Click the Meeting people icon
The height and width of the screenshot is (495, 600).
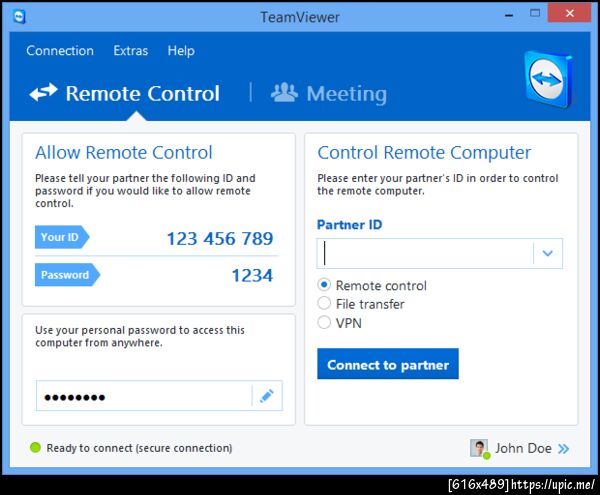pos(284,92)
